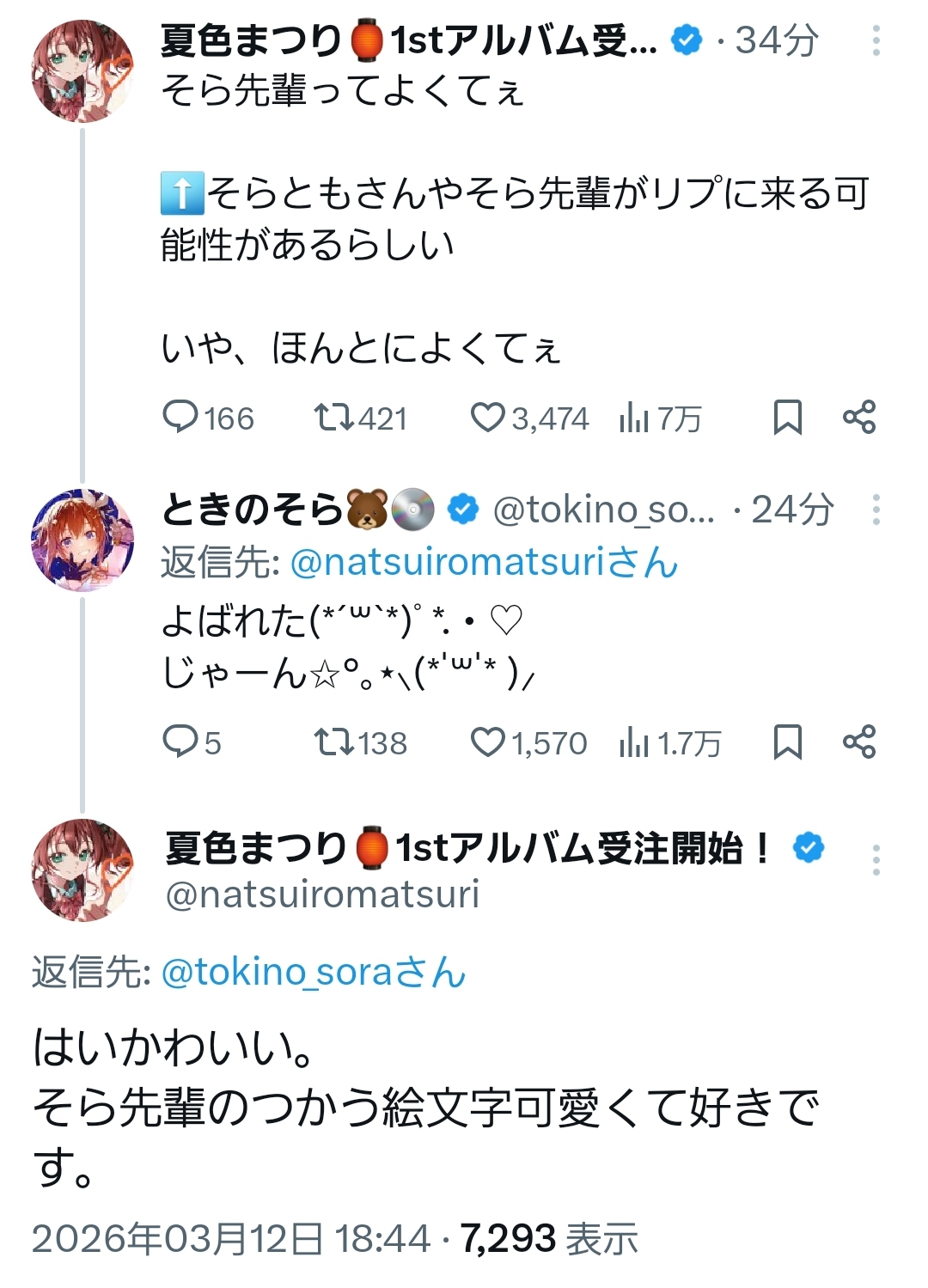Bookmark Natsuiro Matsuri's first tweet
Screen dimensions: 928x1288
(x=787, y=418)
